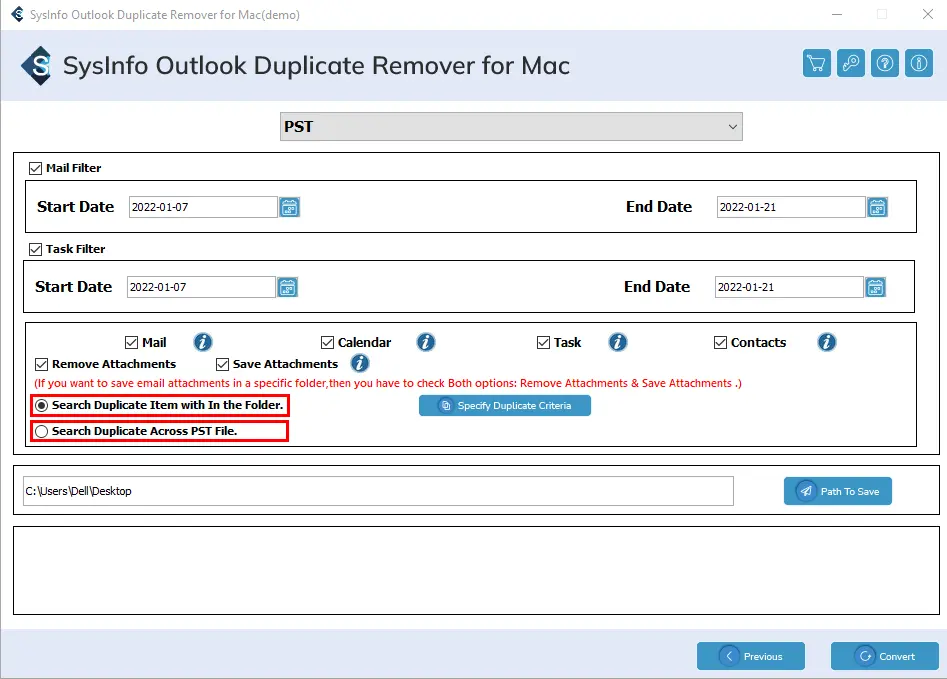The width and height of the screenshot is (947, 679).
Task: Show info for the Contacts option
Action: pos(827,342)
